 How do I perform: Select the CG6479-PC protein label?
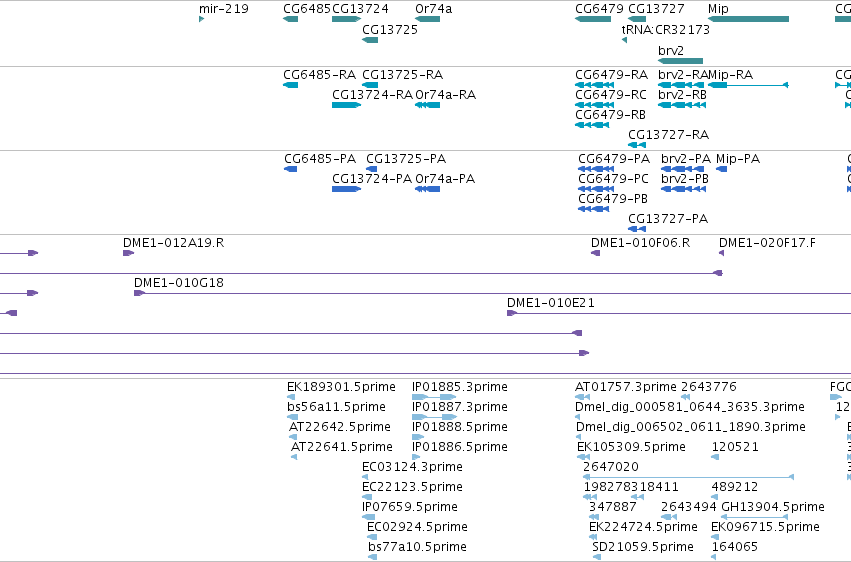(x=613, y=178)
